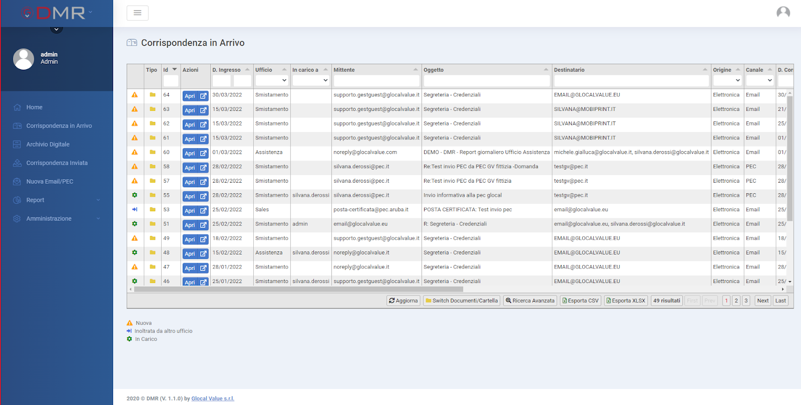Open the Origine filter dropdown
The width and height of the screenshot is (801, 405).
(x=727, y=80)
